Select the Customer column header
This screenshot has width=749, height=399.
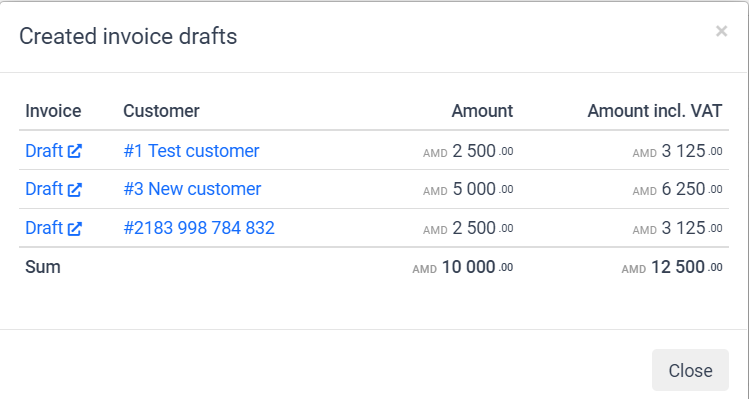click(161, 111)
